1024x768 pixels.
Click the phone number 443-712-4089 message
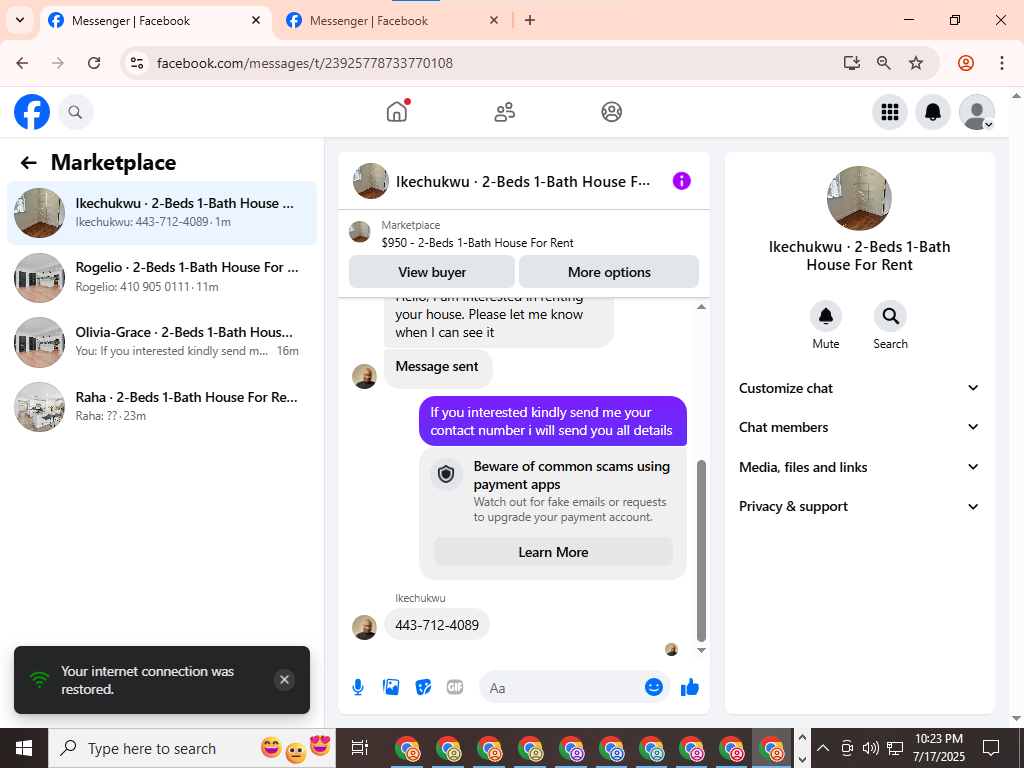click(436, 625)
